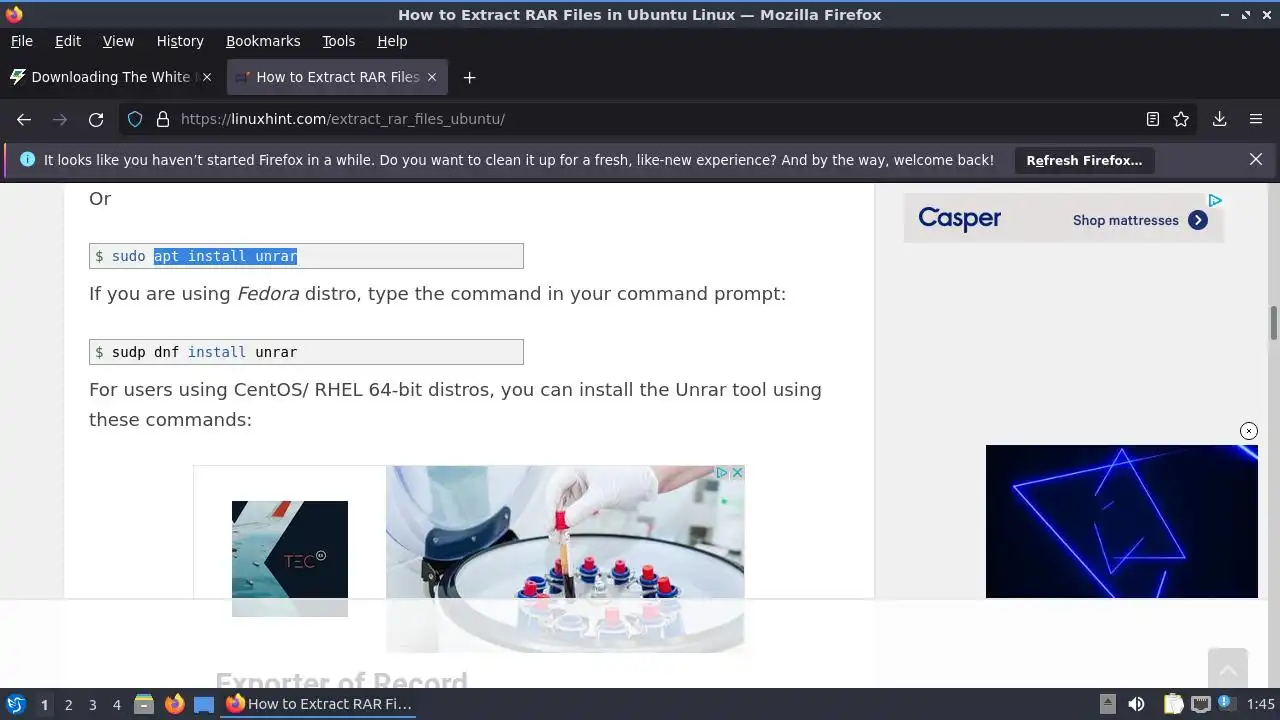The height and width of the screenshot is (720, 1280).
Task: Click 'Shop mattresses' in Casper ad
Action: [1126, 220]
